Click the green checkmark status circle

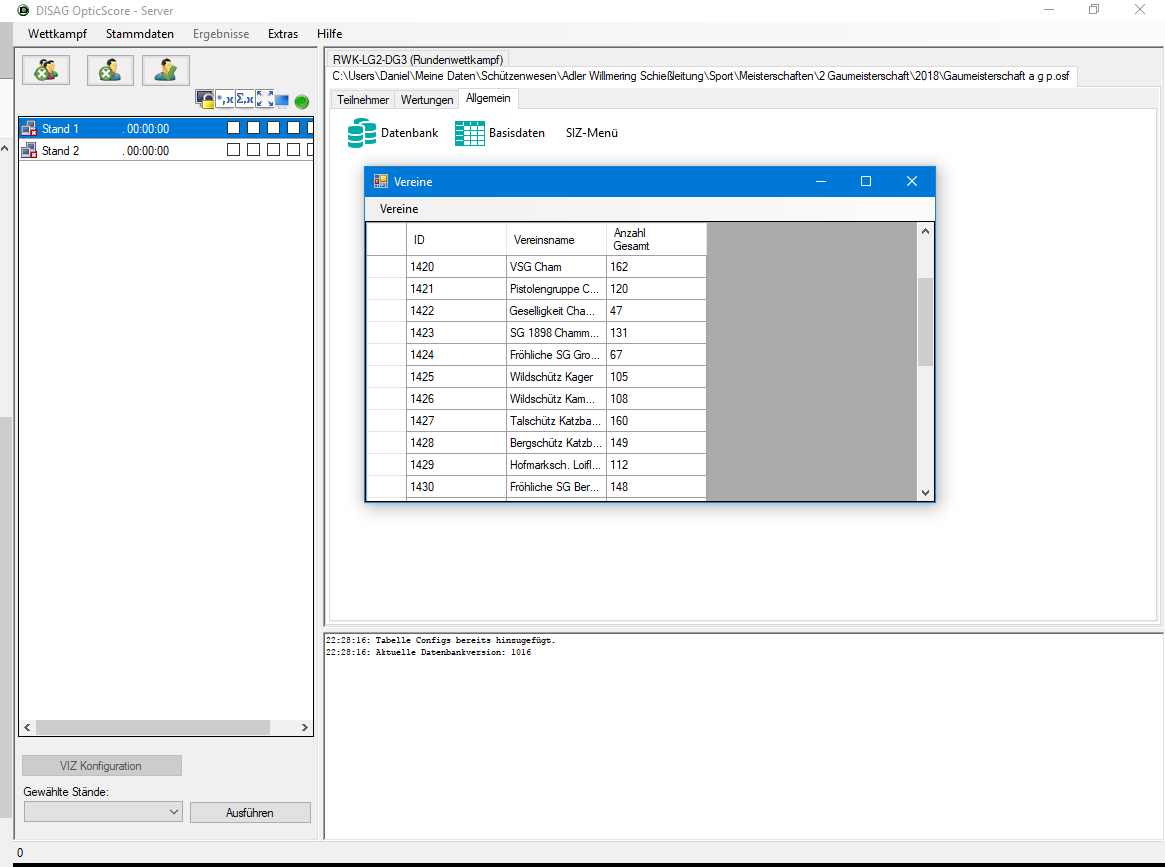point(302,101)
